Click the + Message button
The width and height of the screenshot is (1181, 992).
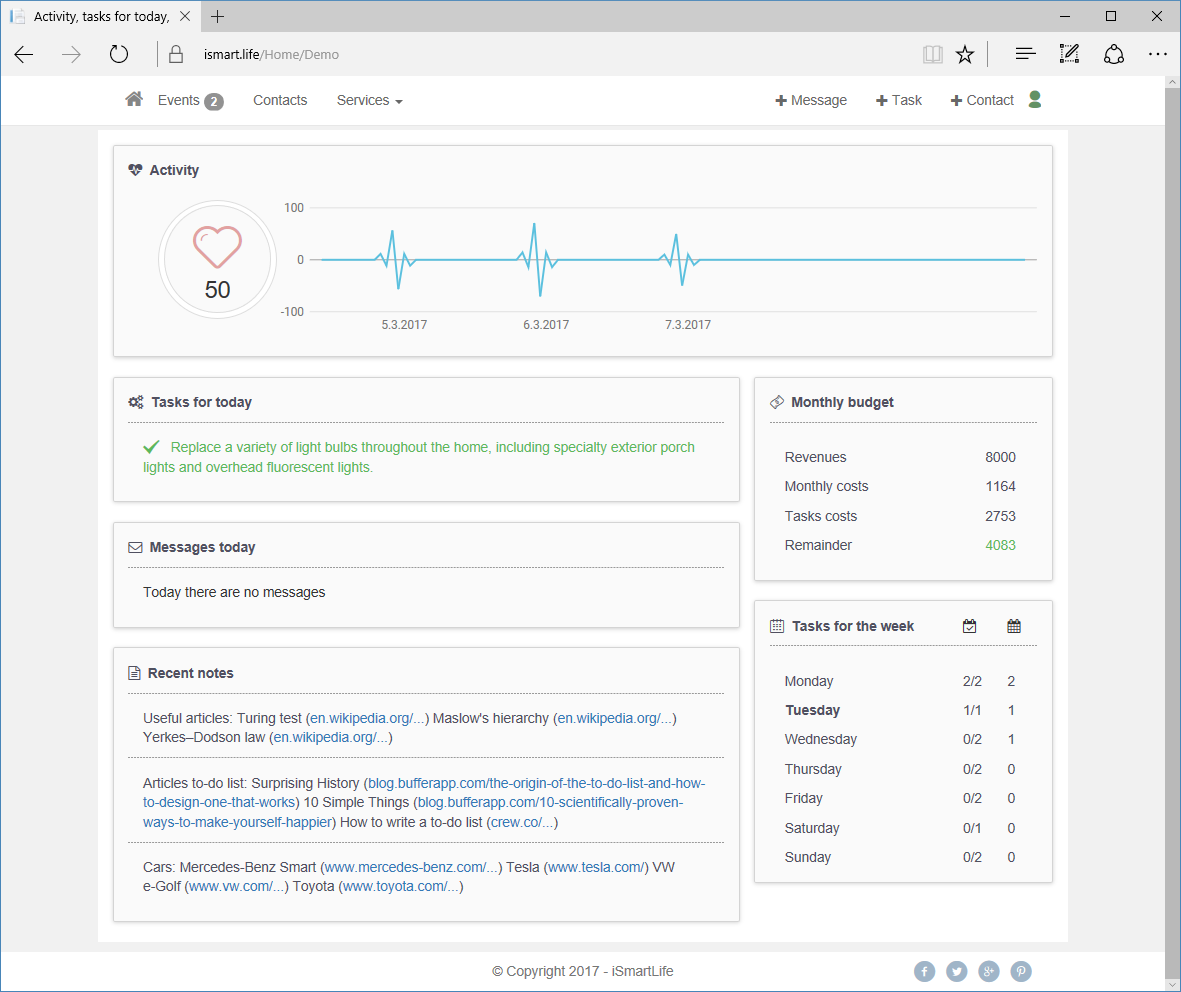coord(811,100)
